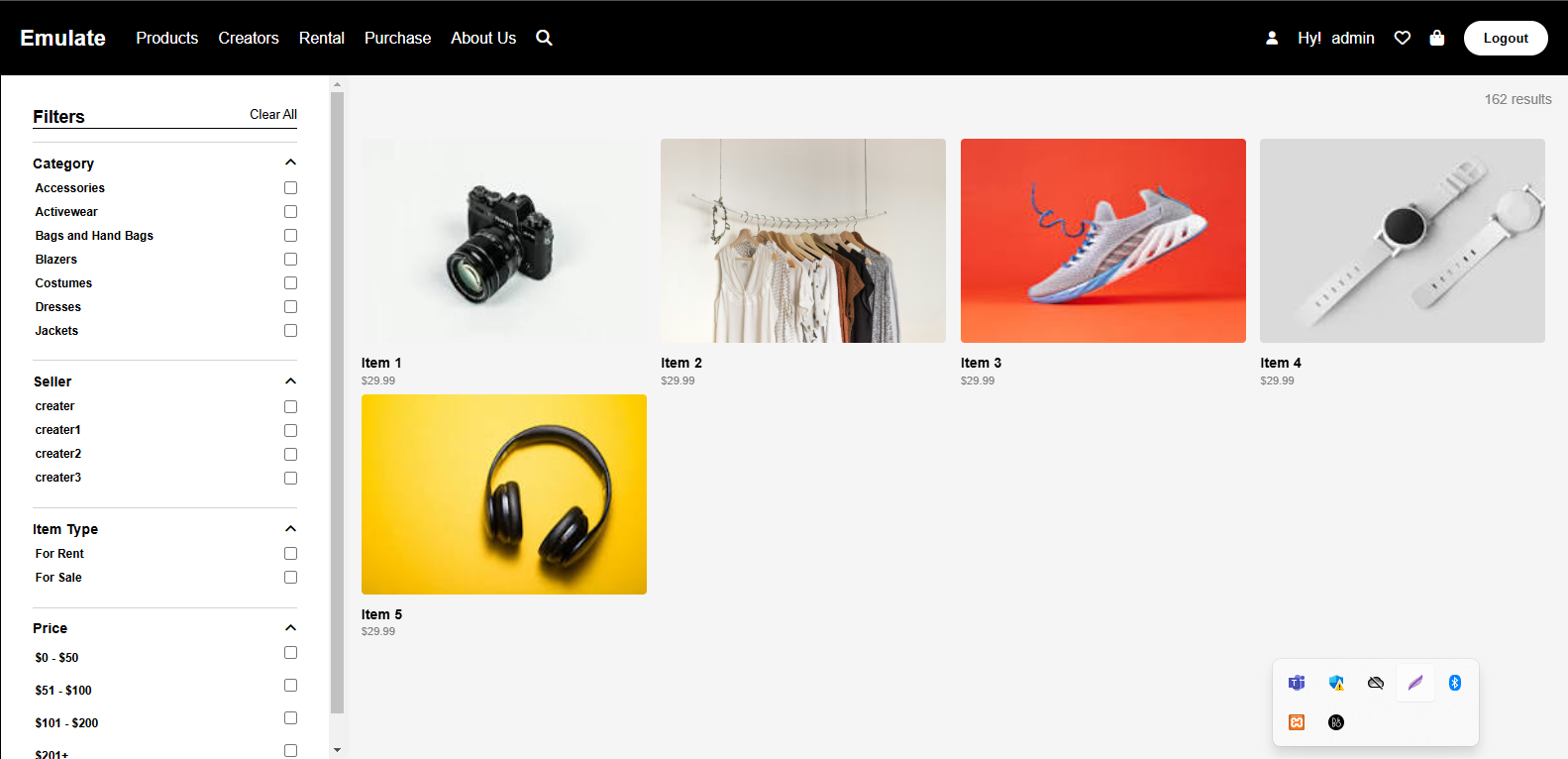
Task: Click the Clear All filters link
Action: [272, 115]
